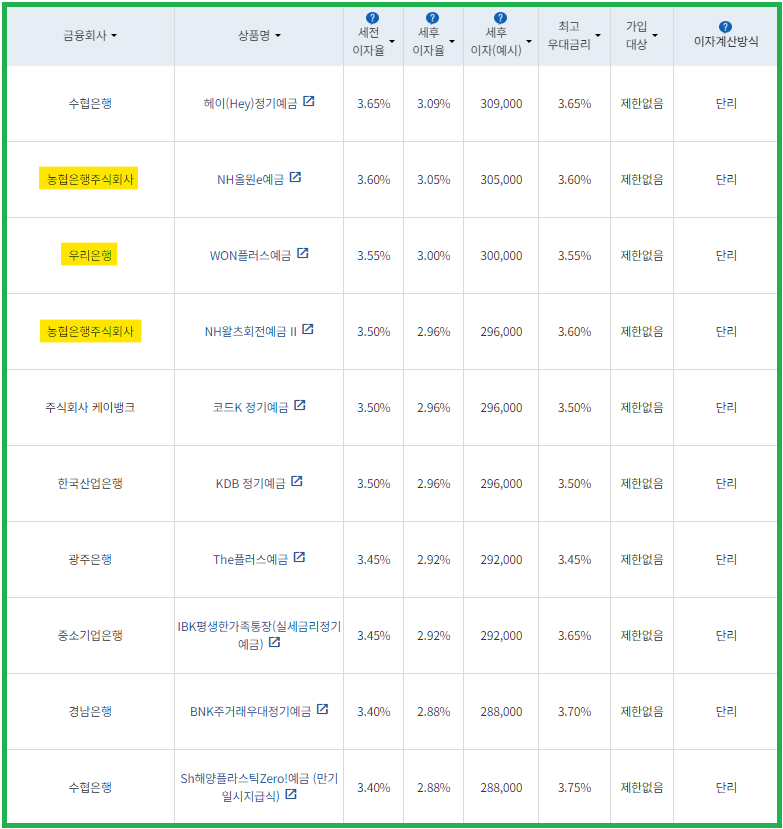Select 제한없음 in 경남은행 row
Screen dimensions: 783x829
tap(642, 712)
